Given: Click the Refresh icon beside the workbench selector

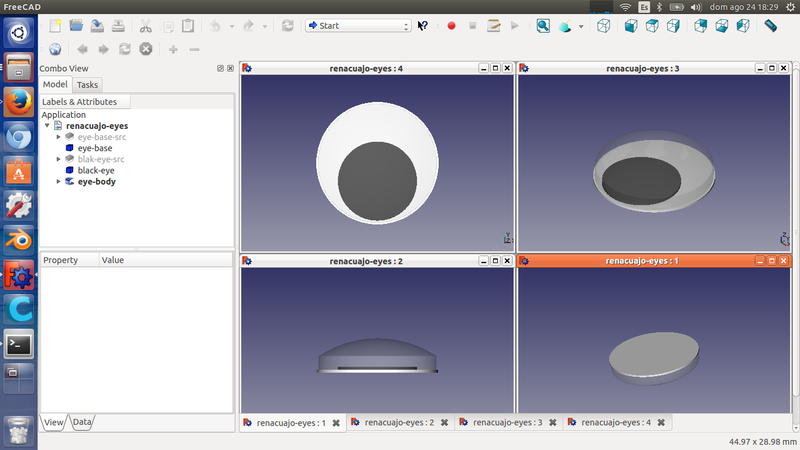Looking at the screenshot, I should tap(288, 26).
